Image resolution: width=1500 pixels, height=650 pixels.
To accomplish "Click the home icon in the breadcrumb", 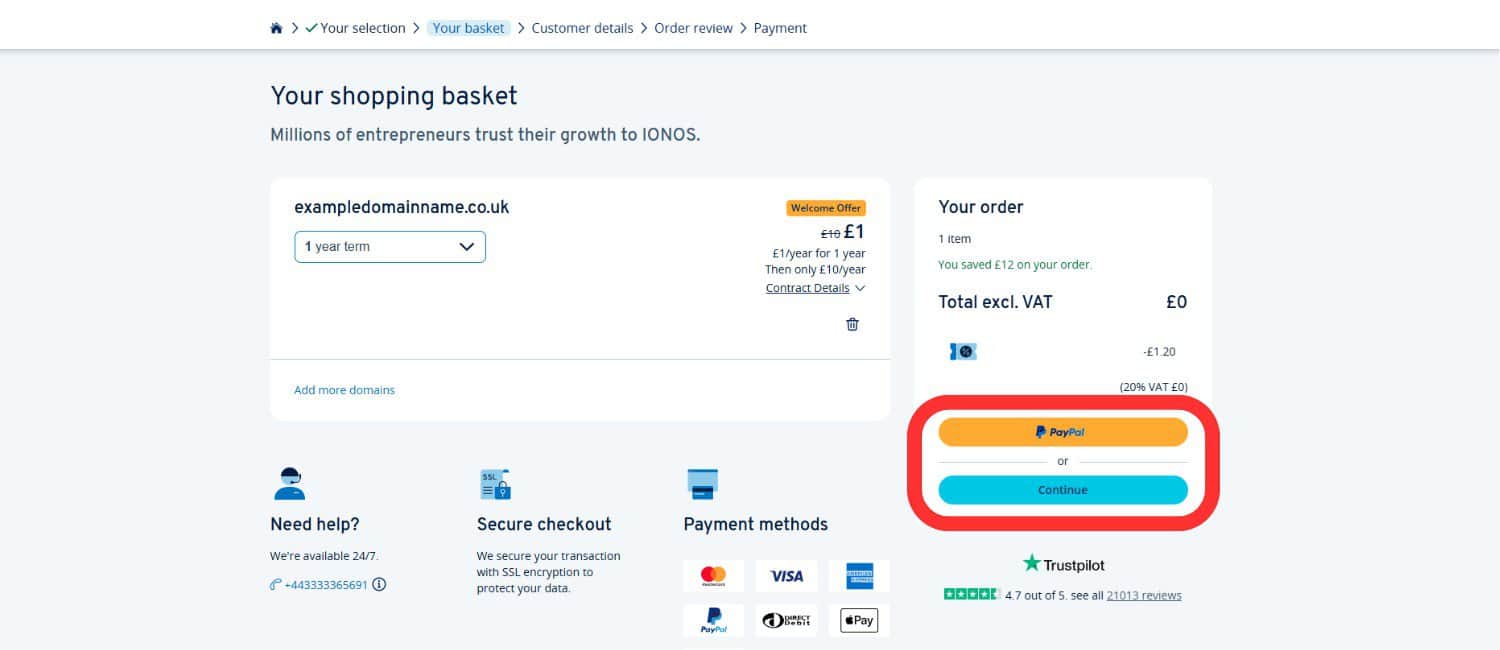I will 275,27.
